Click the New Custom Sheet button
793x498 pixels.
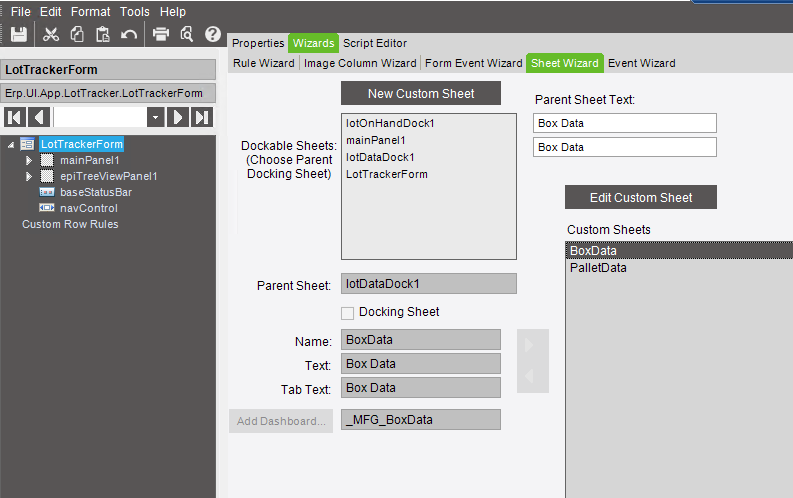[x=421, y=94]
